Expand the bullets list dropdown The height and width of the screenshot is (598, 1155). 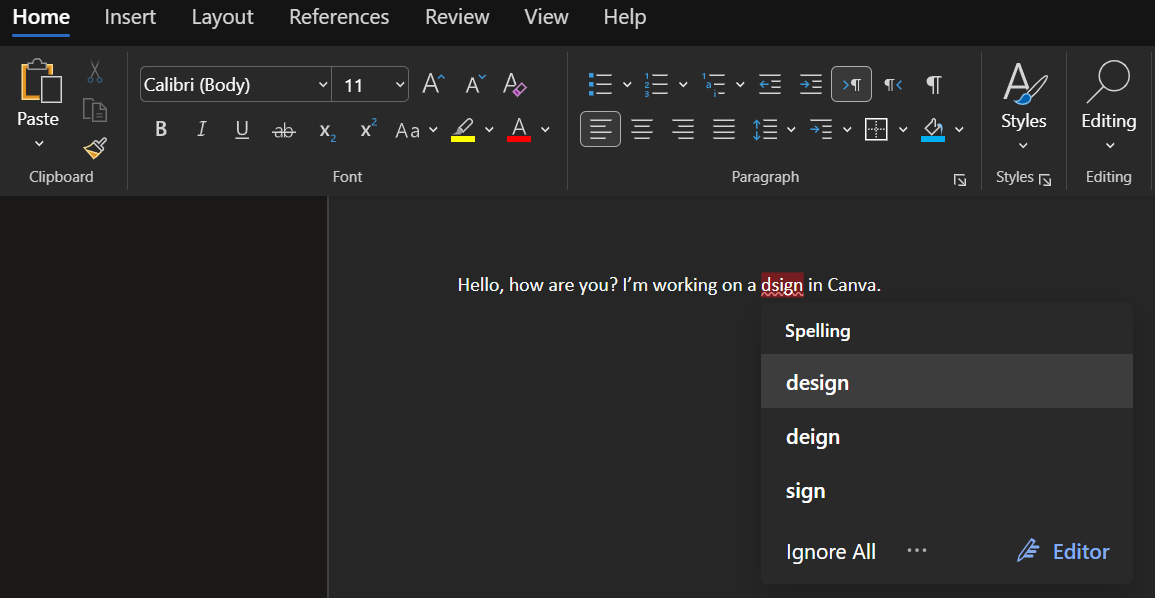coord(627,85)
